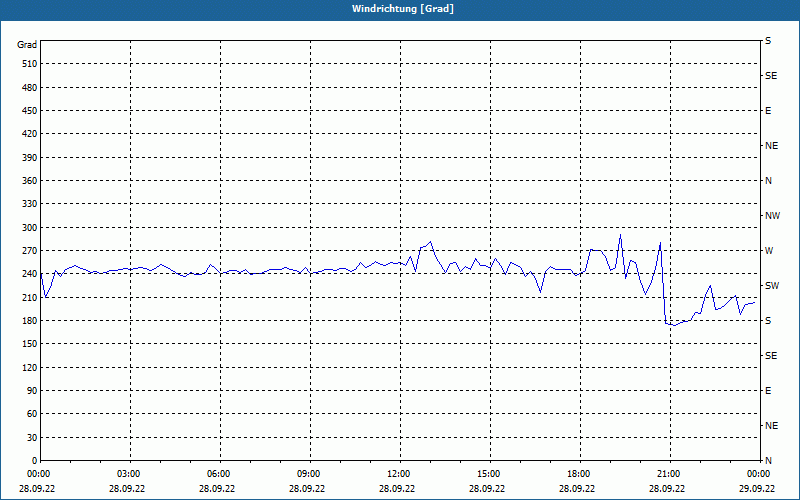The width and height of the screenshot is (800, 500).
Task: Click the 06:00 time axis label
Action: [220, 474]
